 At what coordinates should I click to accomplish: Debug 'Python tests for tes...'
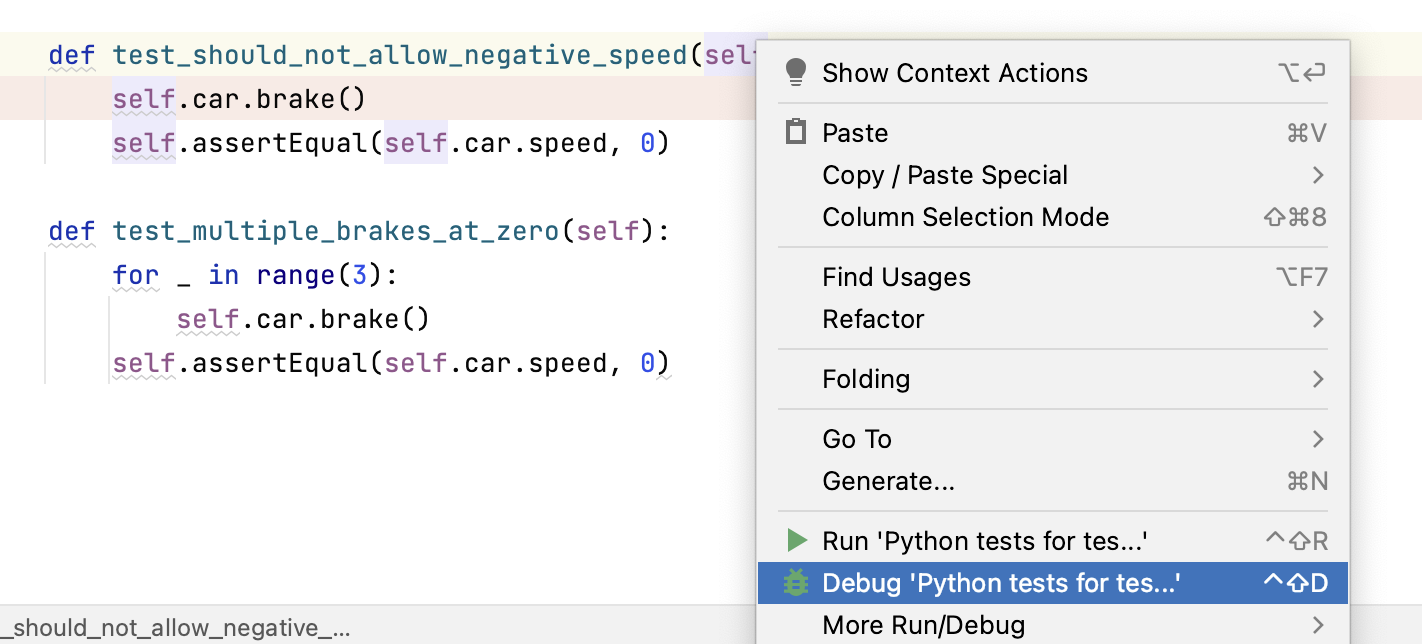1000,582
